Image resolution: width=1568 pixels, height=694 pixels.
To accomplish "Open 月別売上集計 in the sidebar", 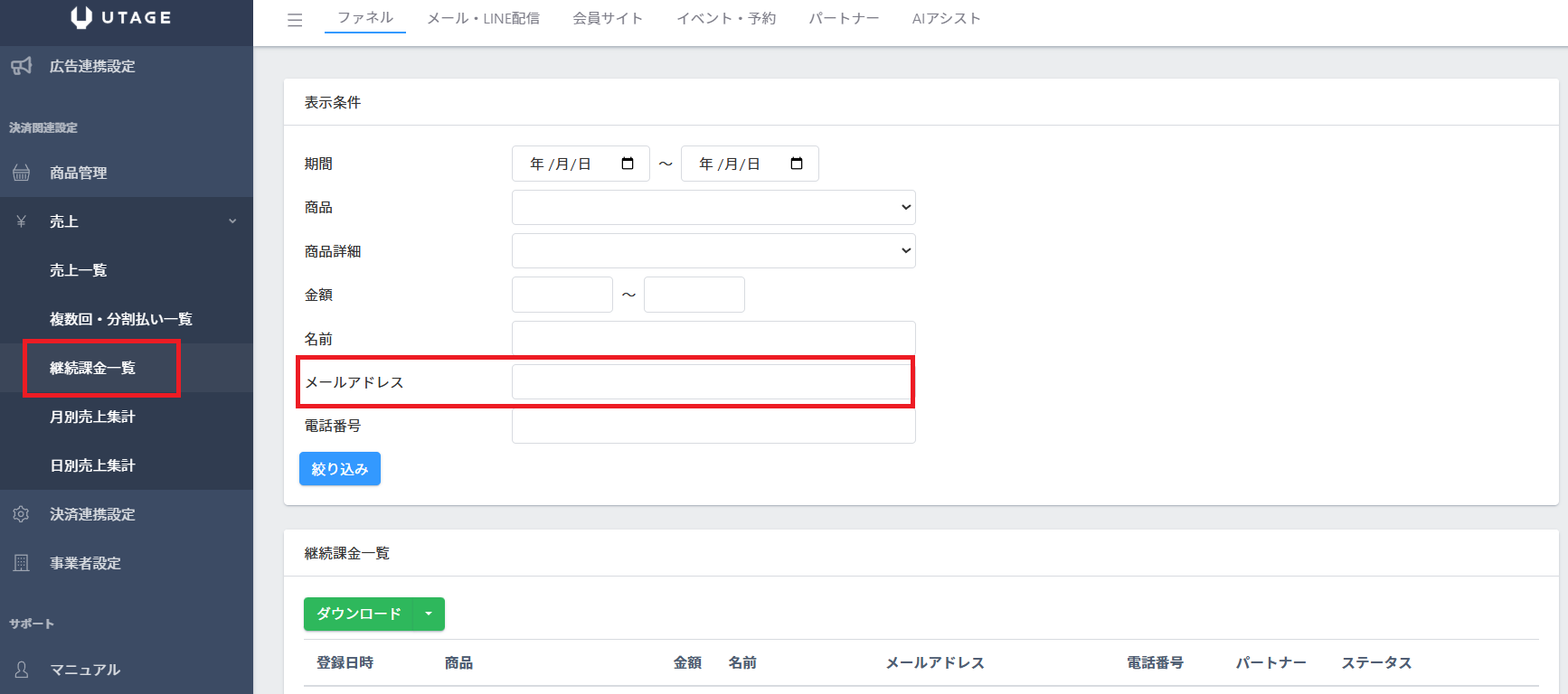I will (x=92, y=417).
